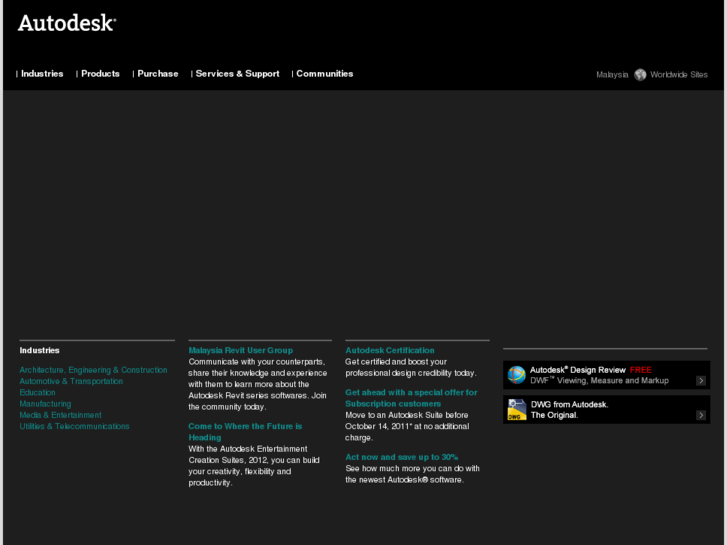
Task: Click the Autodesk Design Review FREE text
Action: point(591,370)
